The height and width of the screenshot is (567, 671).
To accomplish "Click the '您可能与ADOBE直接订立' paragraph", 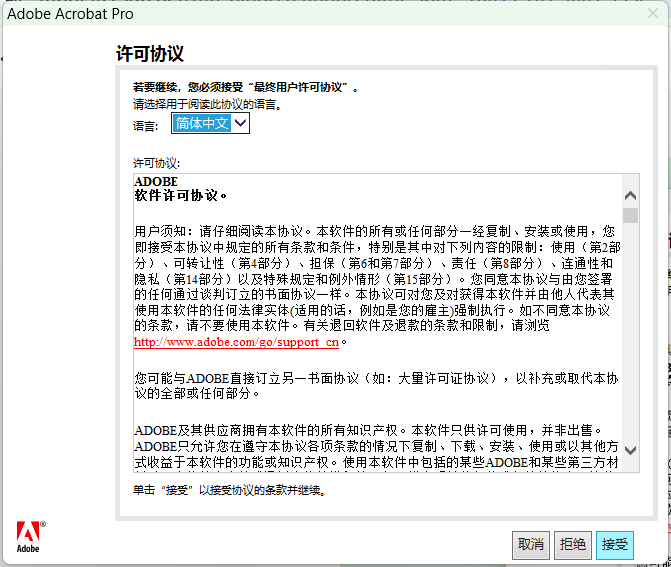I will click(x=377, y=386).
